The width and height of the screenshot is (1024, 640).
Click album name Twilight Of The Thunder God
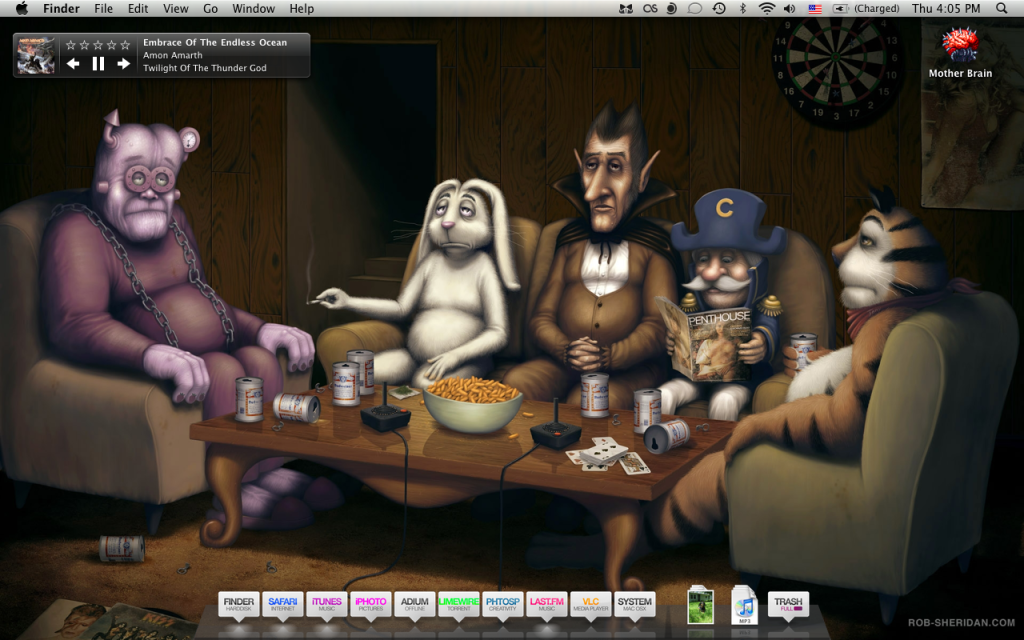click(x=204, y=68)
